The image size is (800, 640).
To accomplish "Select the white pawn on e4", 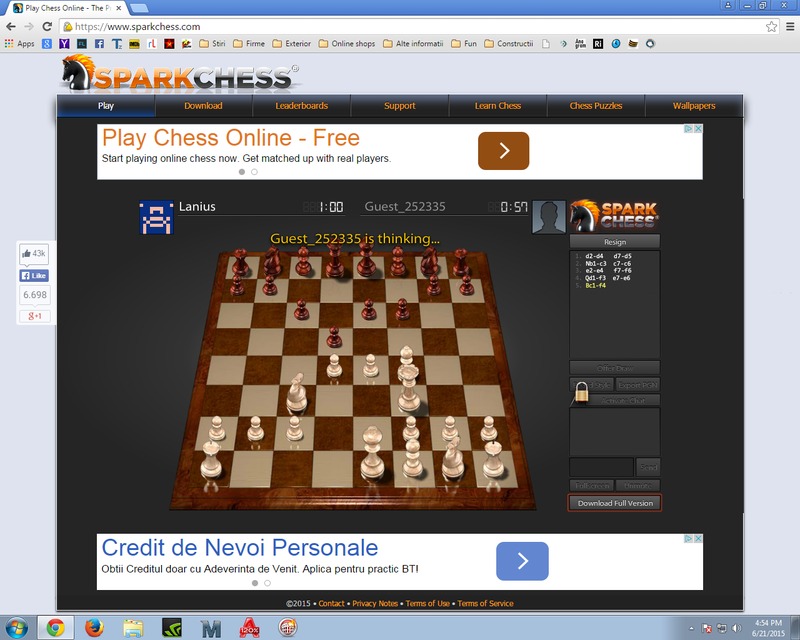I will (x=371, y=365).
